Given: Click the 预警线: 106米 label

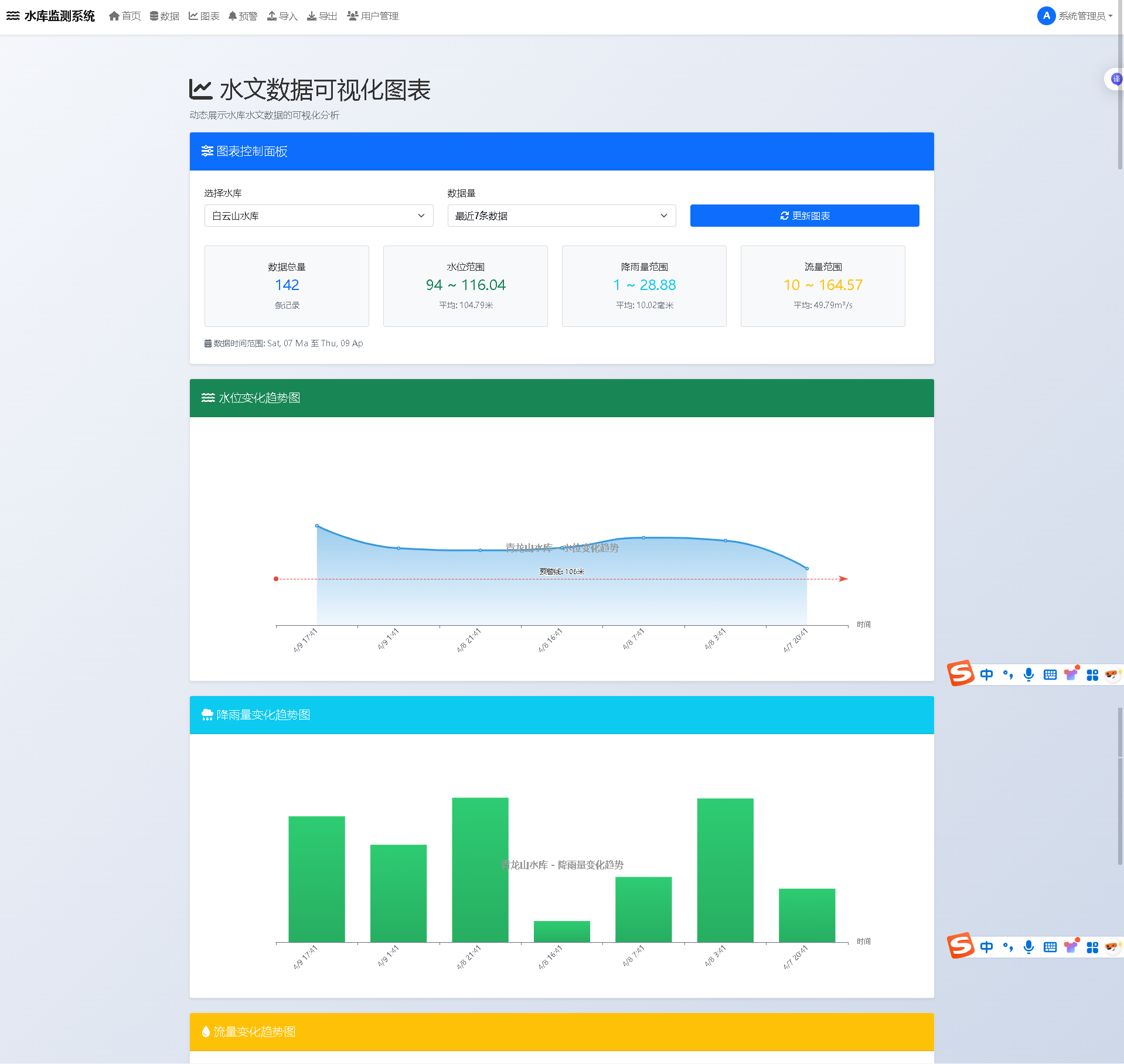Looking at the screenshot, I should point(561,571).
